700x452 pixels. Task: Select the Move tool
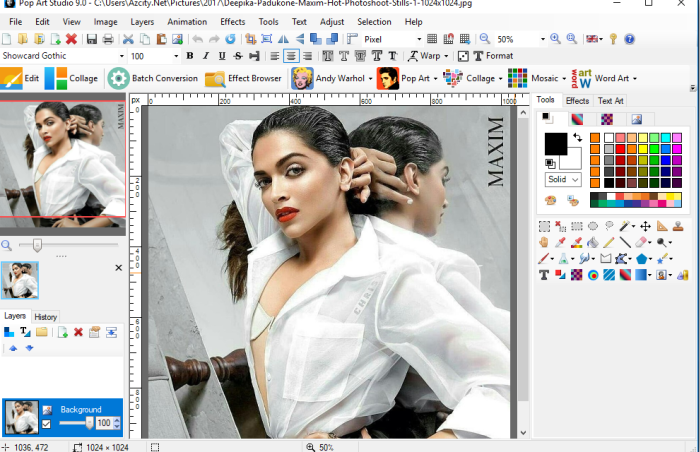pyautogui.click(x=645, y=226)
